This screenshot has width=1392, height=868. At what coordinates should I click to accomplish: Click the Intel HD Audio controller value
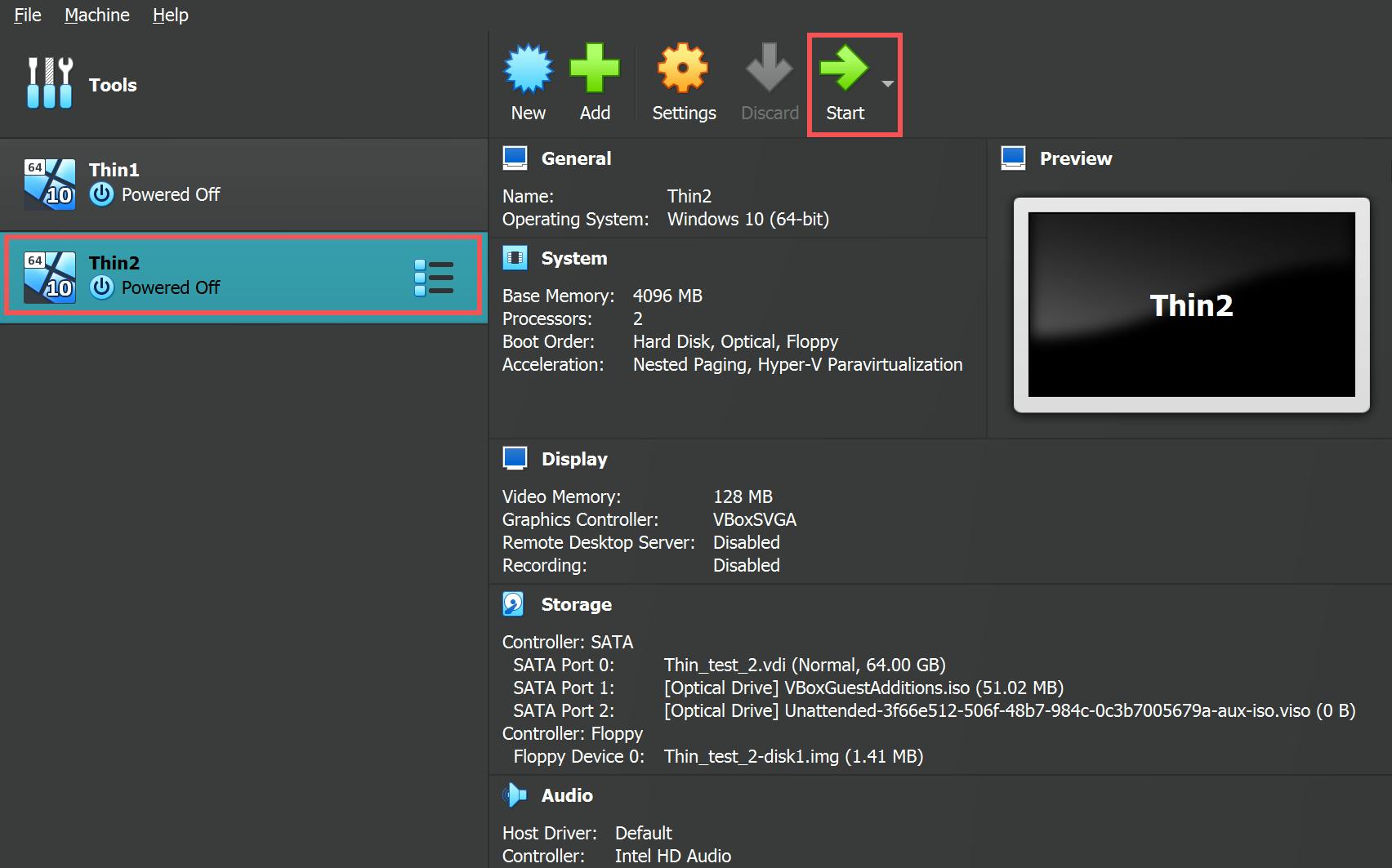click(672, 856)
